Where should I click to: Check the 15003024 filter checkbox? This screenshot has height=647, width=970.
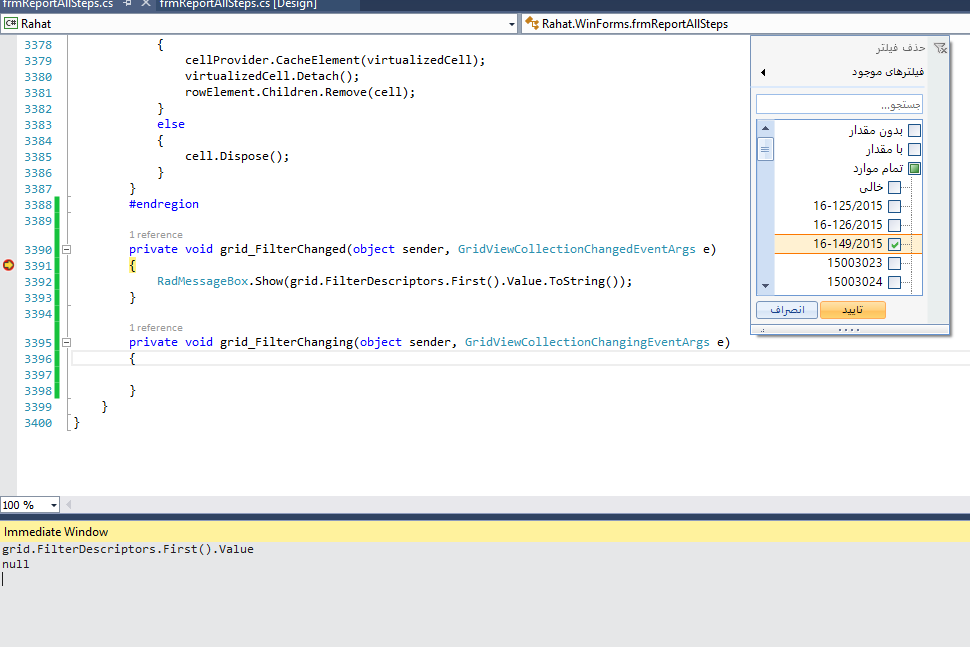pos(895,283)
